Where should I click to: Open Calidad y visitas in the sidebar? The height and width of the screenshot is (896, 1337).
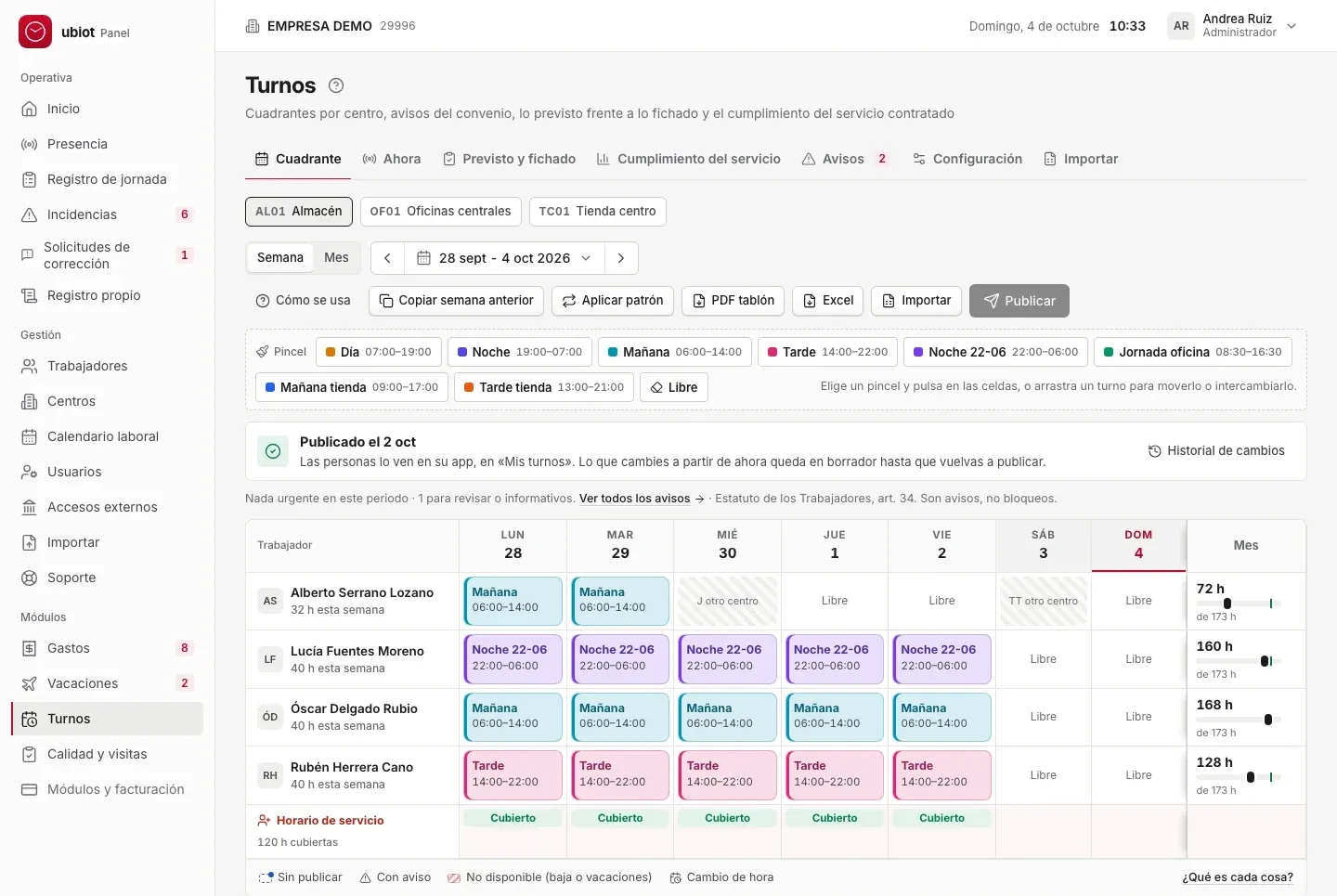click(107, 754)
